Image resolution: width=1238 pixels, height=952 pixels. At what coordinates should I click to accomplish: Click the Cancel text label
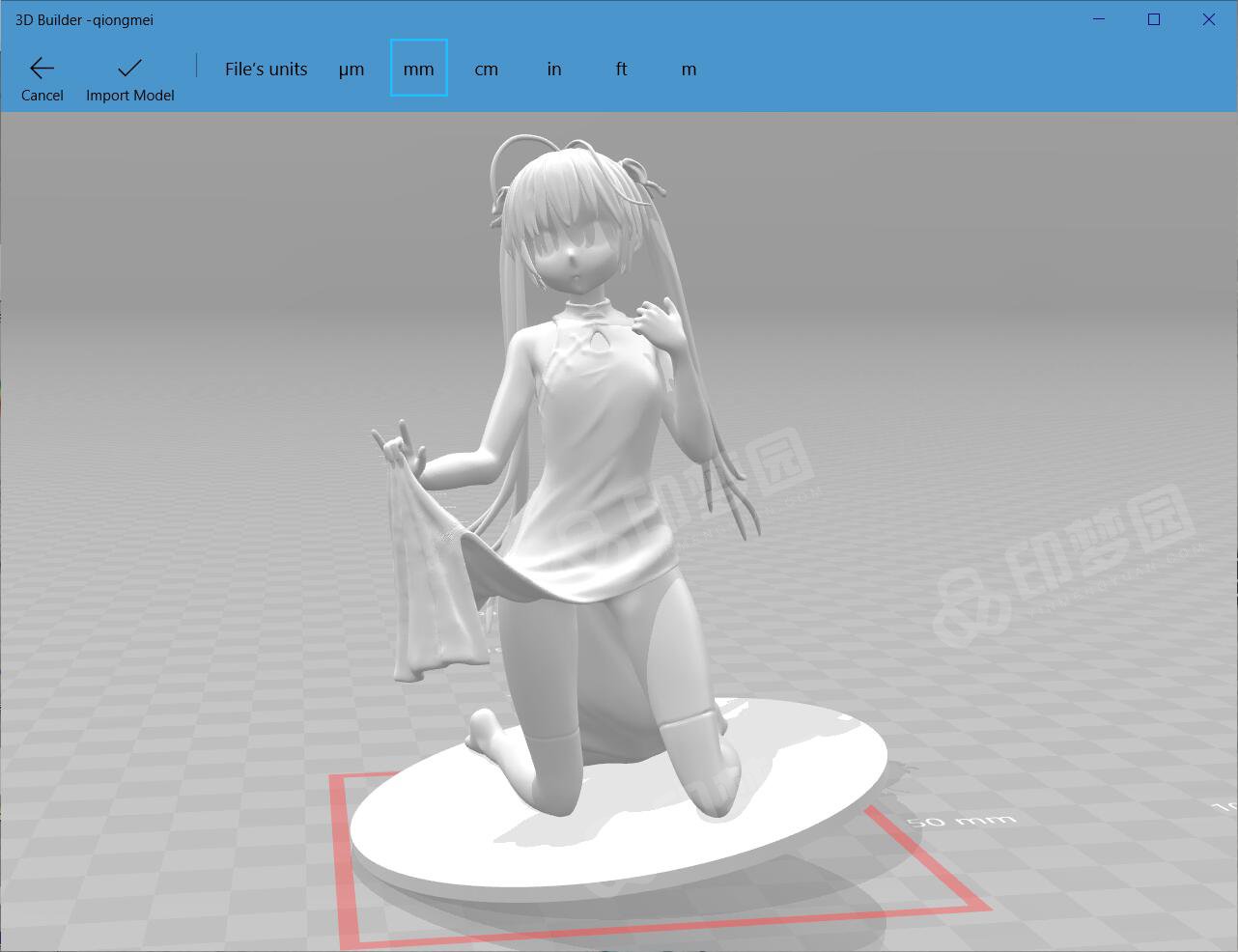click(x=42, y=96)
